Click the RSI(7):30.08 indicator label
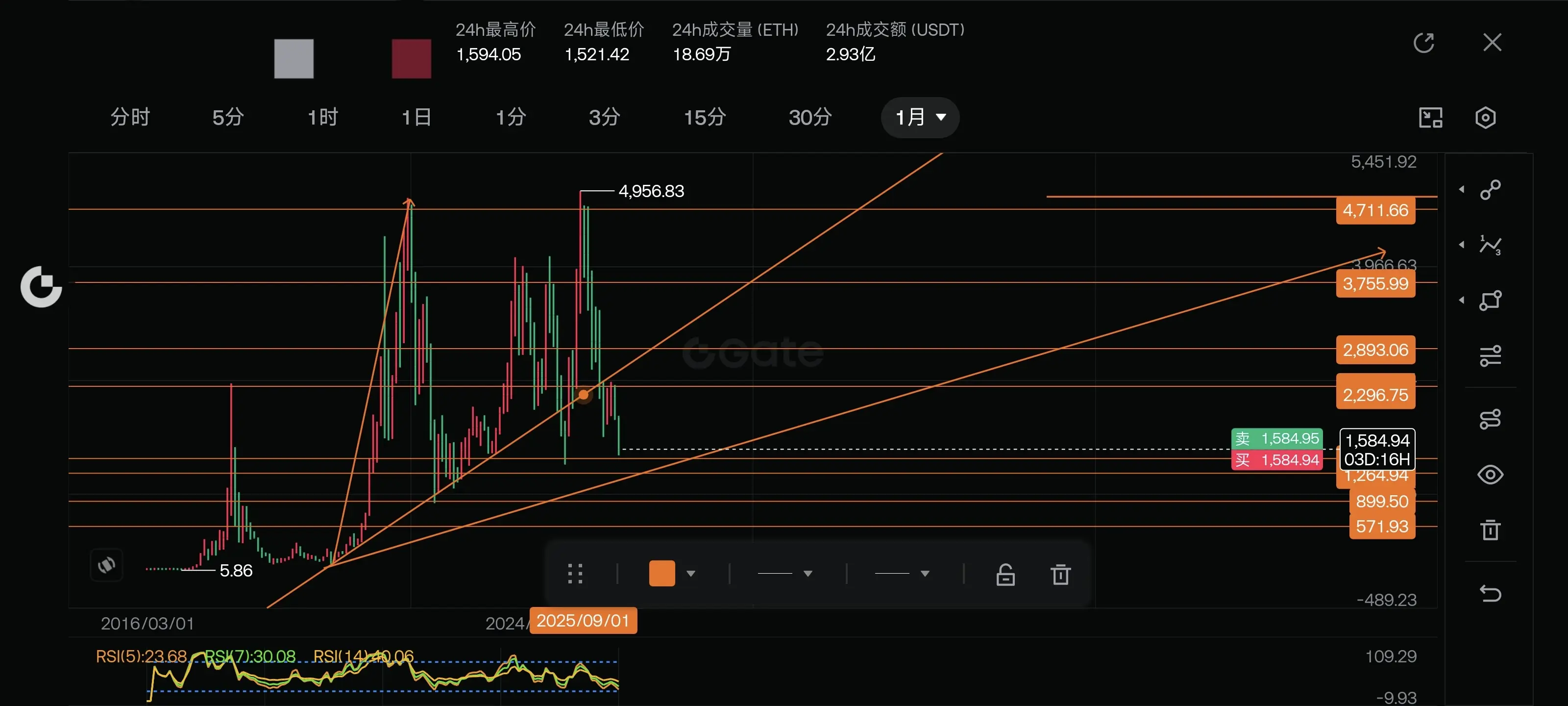The image size is (1568, 706). [x=249, y=656]
